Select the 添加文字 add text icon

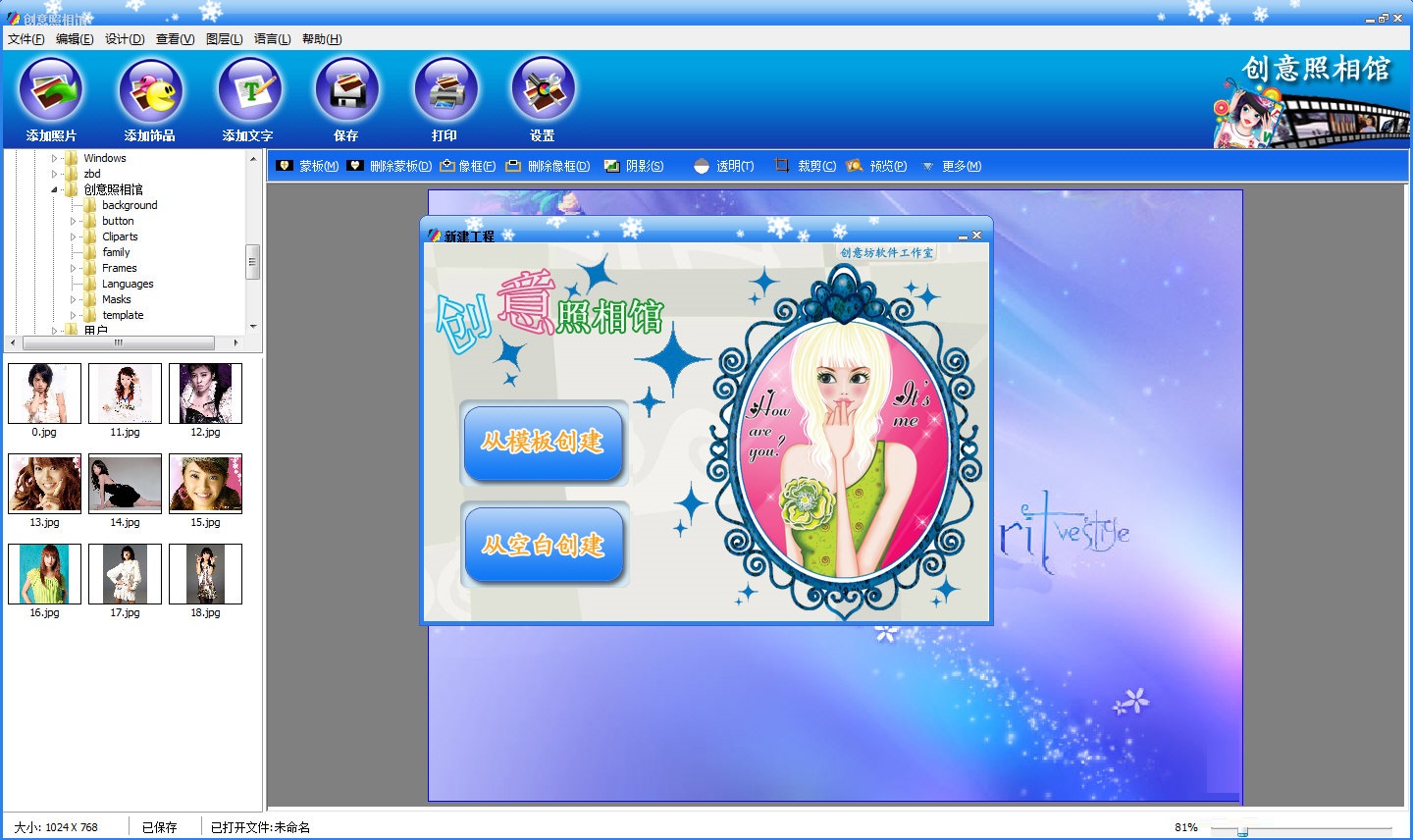point(249,90)
